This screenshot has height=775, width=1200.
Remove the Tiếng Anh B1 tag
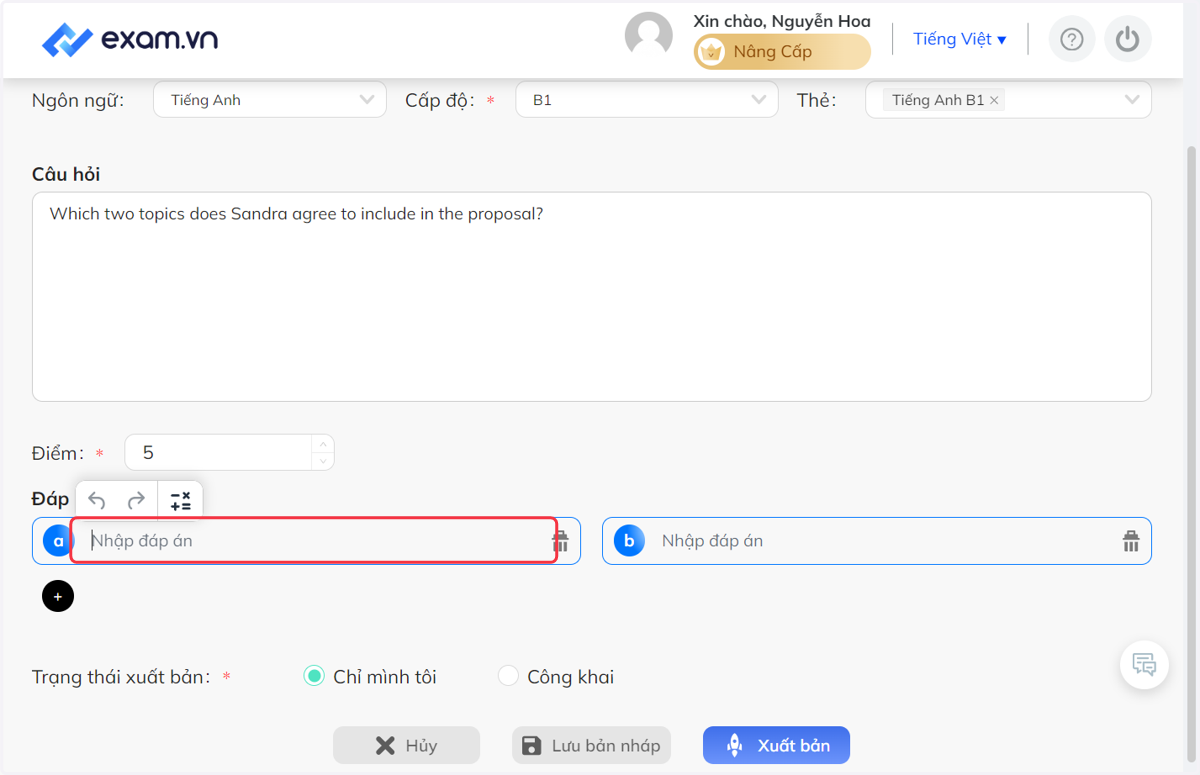tap(994, 101)
